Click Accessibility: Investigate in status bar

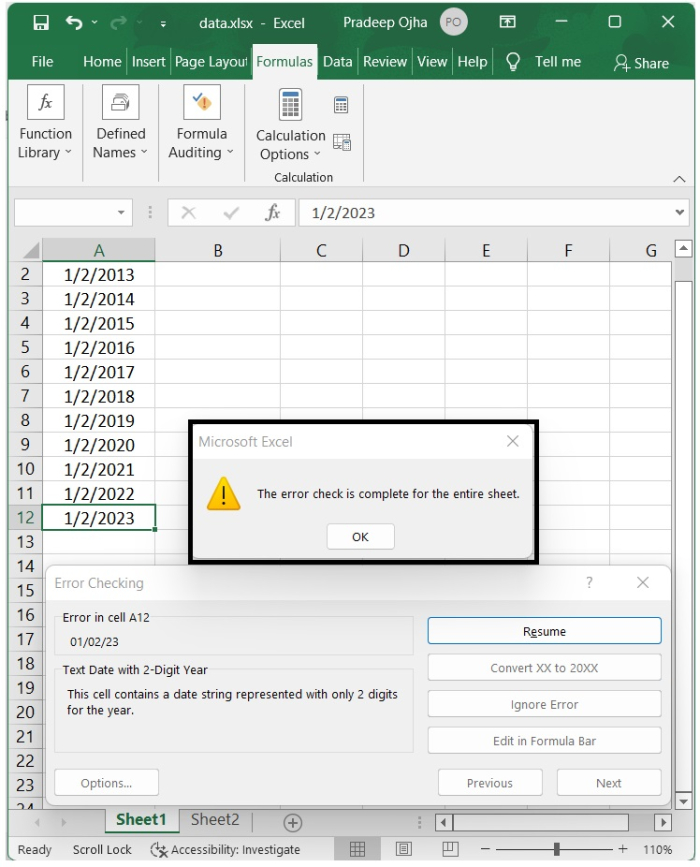pyautogui.click(x=226, y=849)
